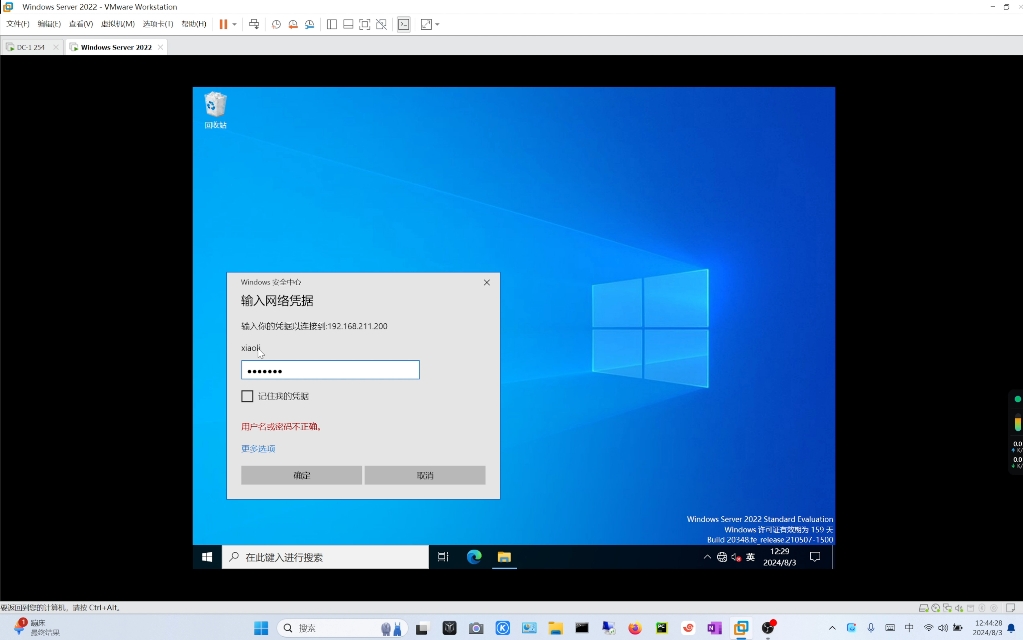1023x640 pixels.
Task: Check the 记住我的凭据 checkbox
Action: click(x=247, y=396)
